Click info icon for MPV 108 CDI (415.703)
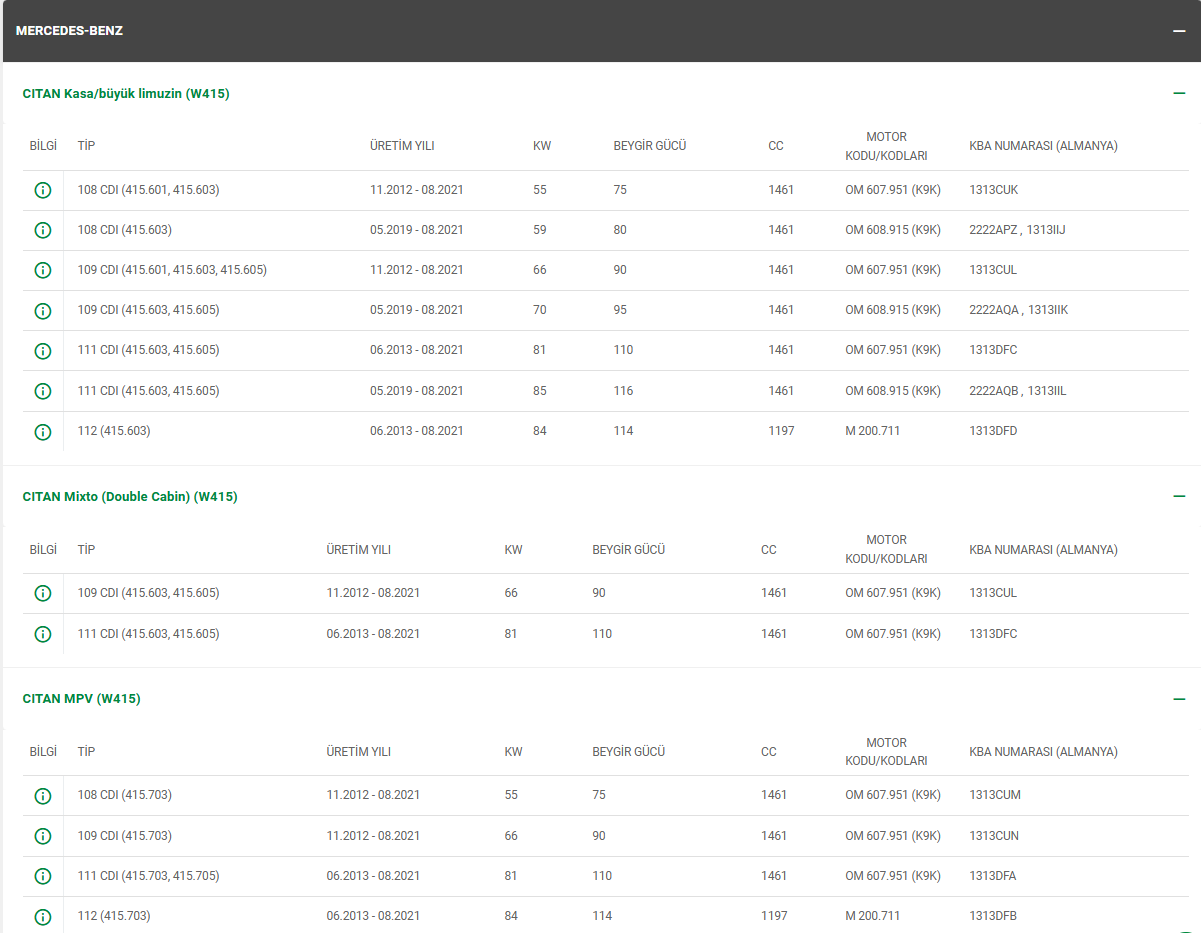1201x933 pixels. 42,795
